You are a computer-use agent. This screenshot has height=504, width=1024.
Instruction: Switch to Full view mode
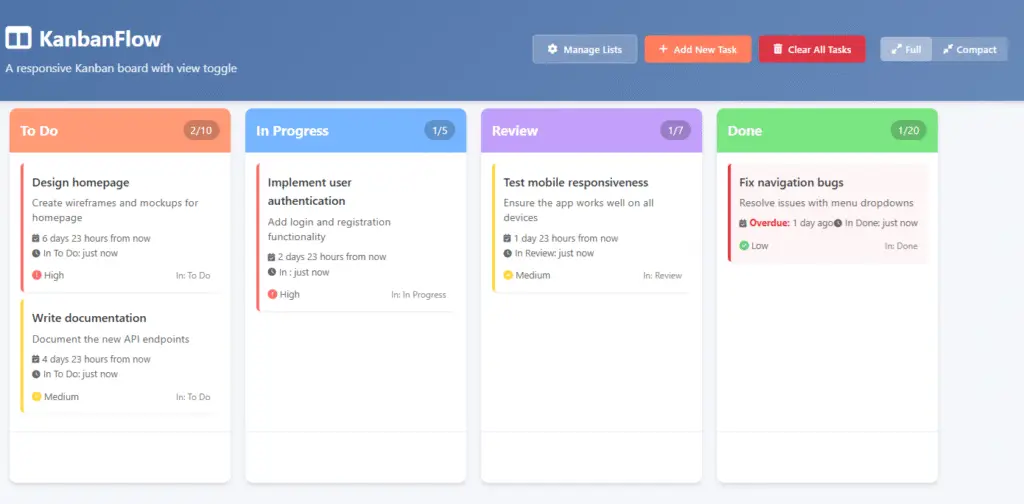pyautogui.click(x=906, y=50)
